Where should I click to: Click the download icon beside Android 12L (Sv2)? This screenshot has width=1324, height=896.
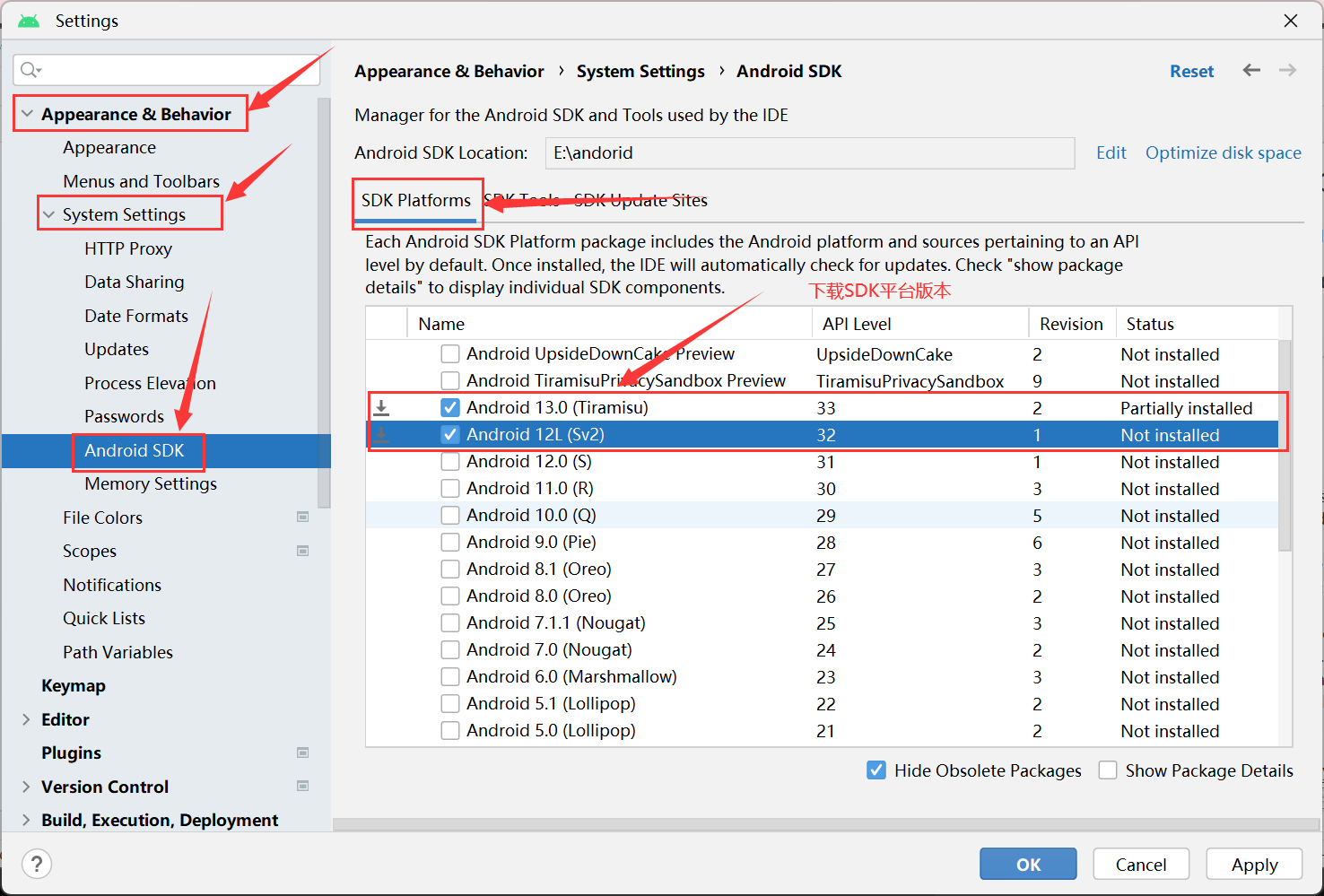[x=381, y=435]
